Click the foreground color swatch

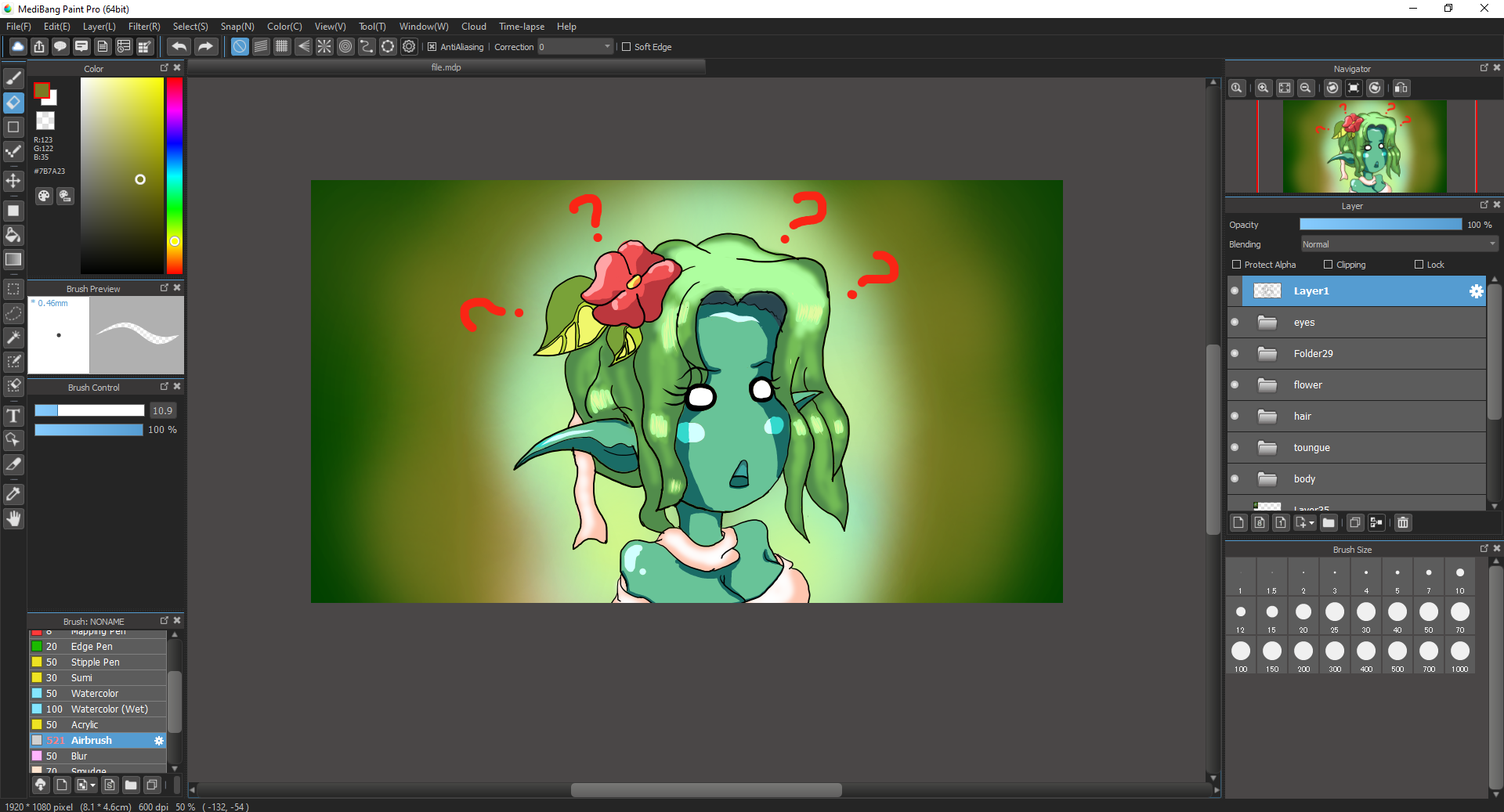click(x=42, y=91)
